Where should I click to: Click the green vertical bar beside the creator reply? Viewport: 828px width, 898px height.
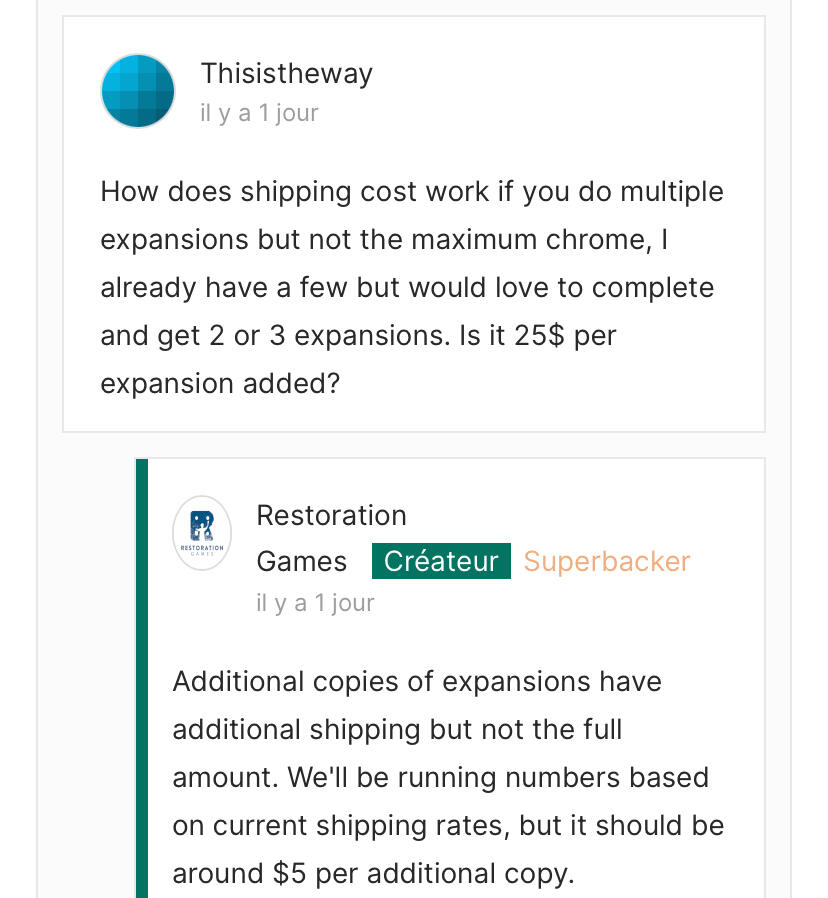(142, 678)
